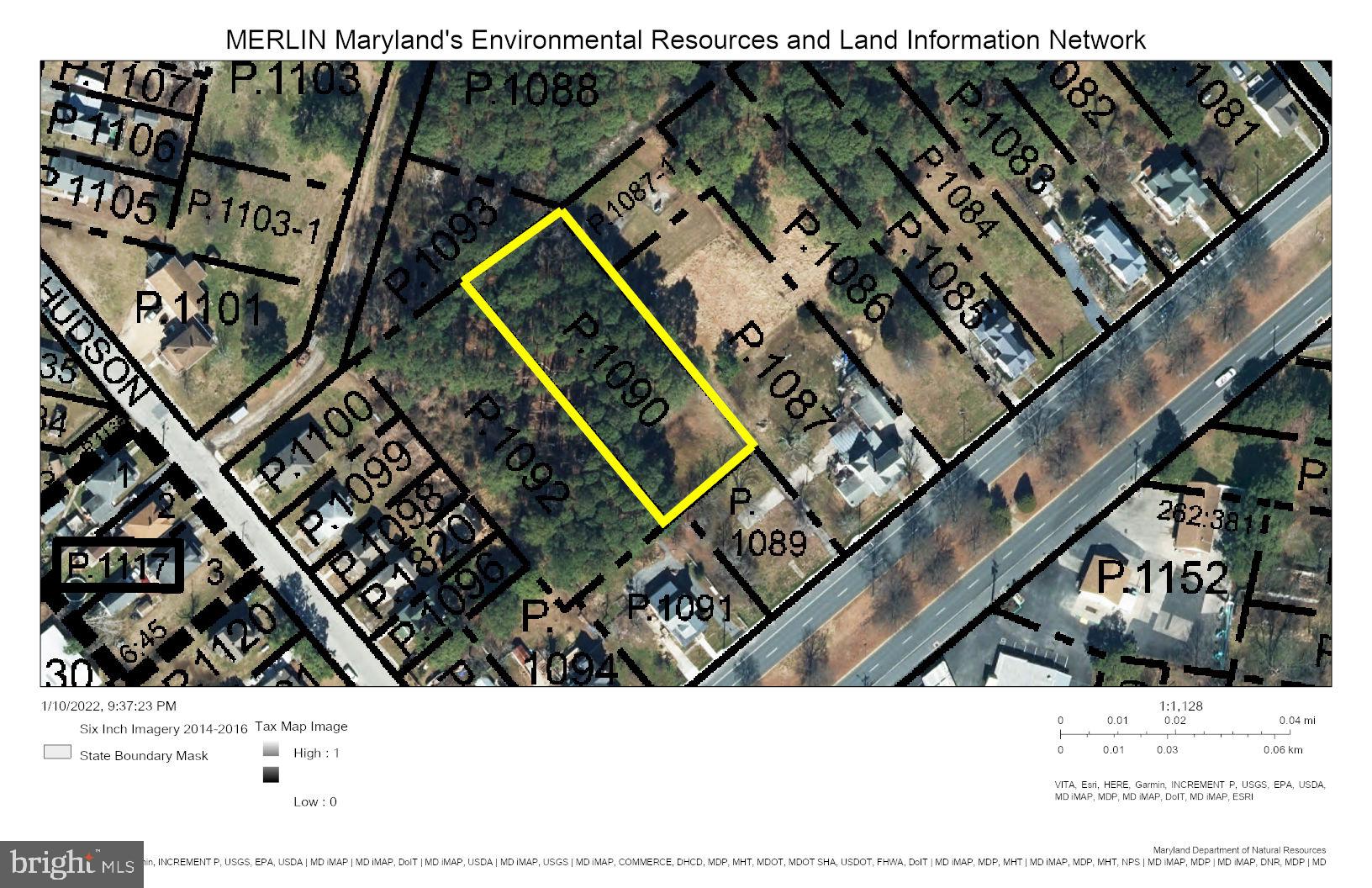Select parcel P.1088 label at top
This screenshot has height=888, width=1372.
click(x=531, y=90)
